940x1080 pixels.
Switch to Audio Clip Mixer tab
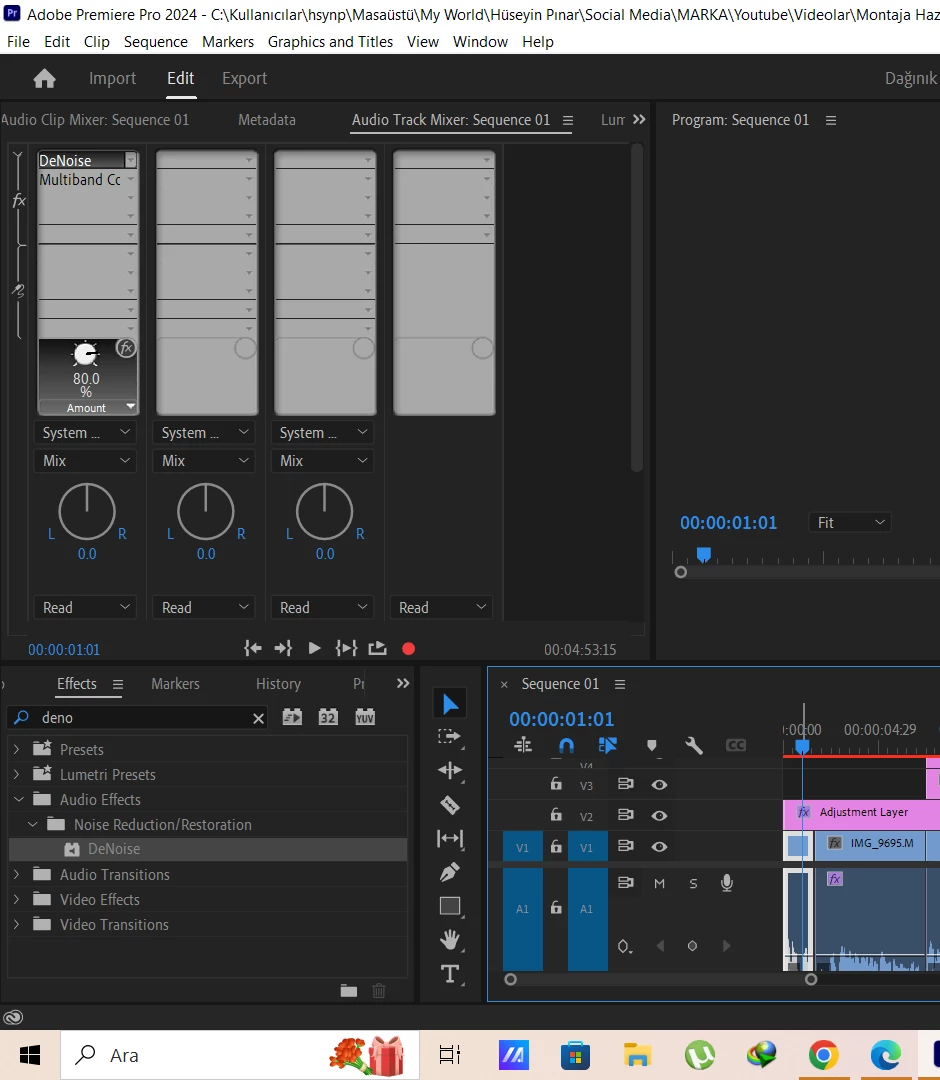95,120
